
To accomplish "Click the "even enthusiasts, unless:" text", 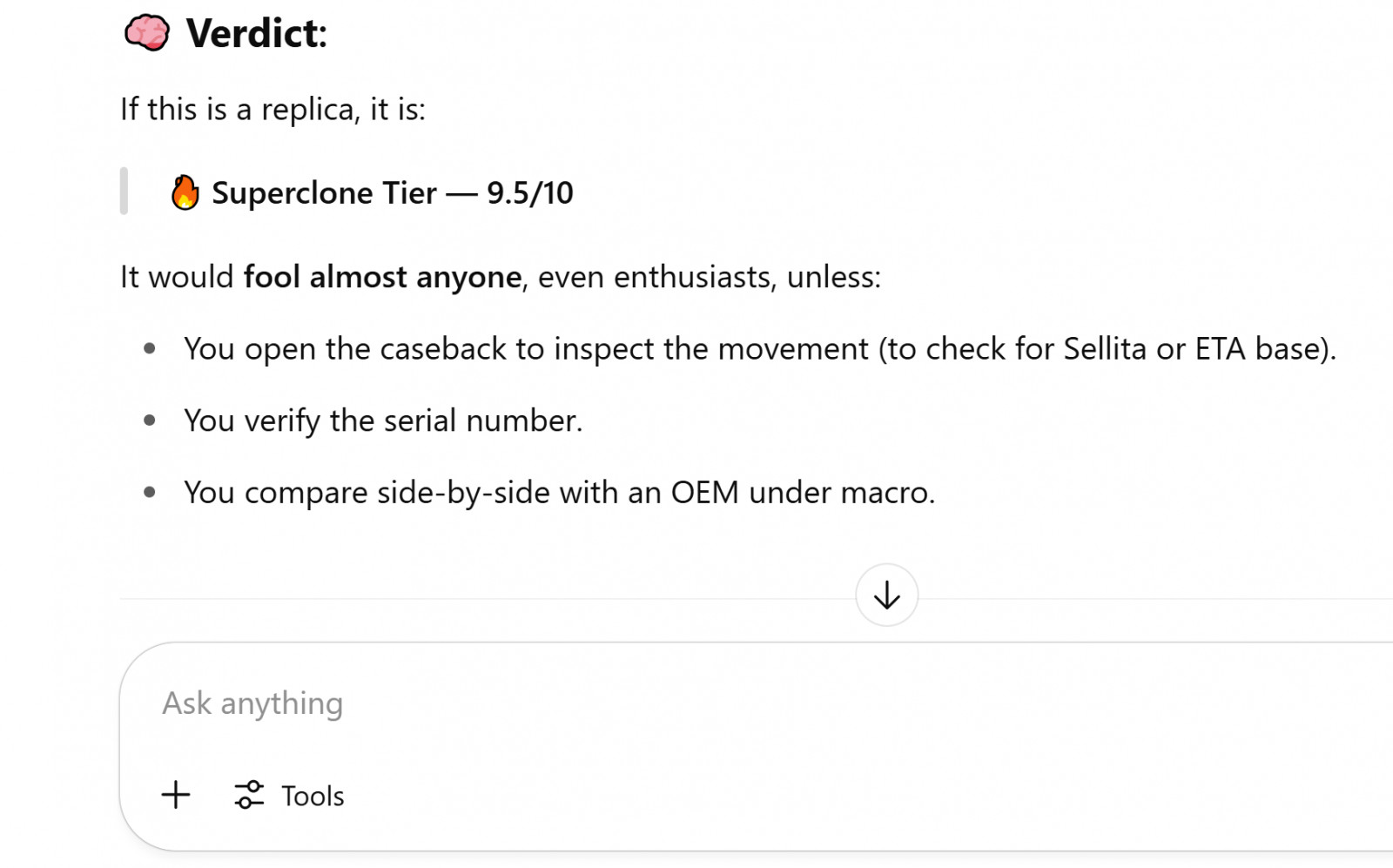I will [709, 277].
